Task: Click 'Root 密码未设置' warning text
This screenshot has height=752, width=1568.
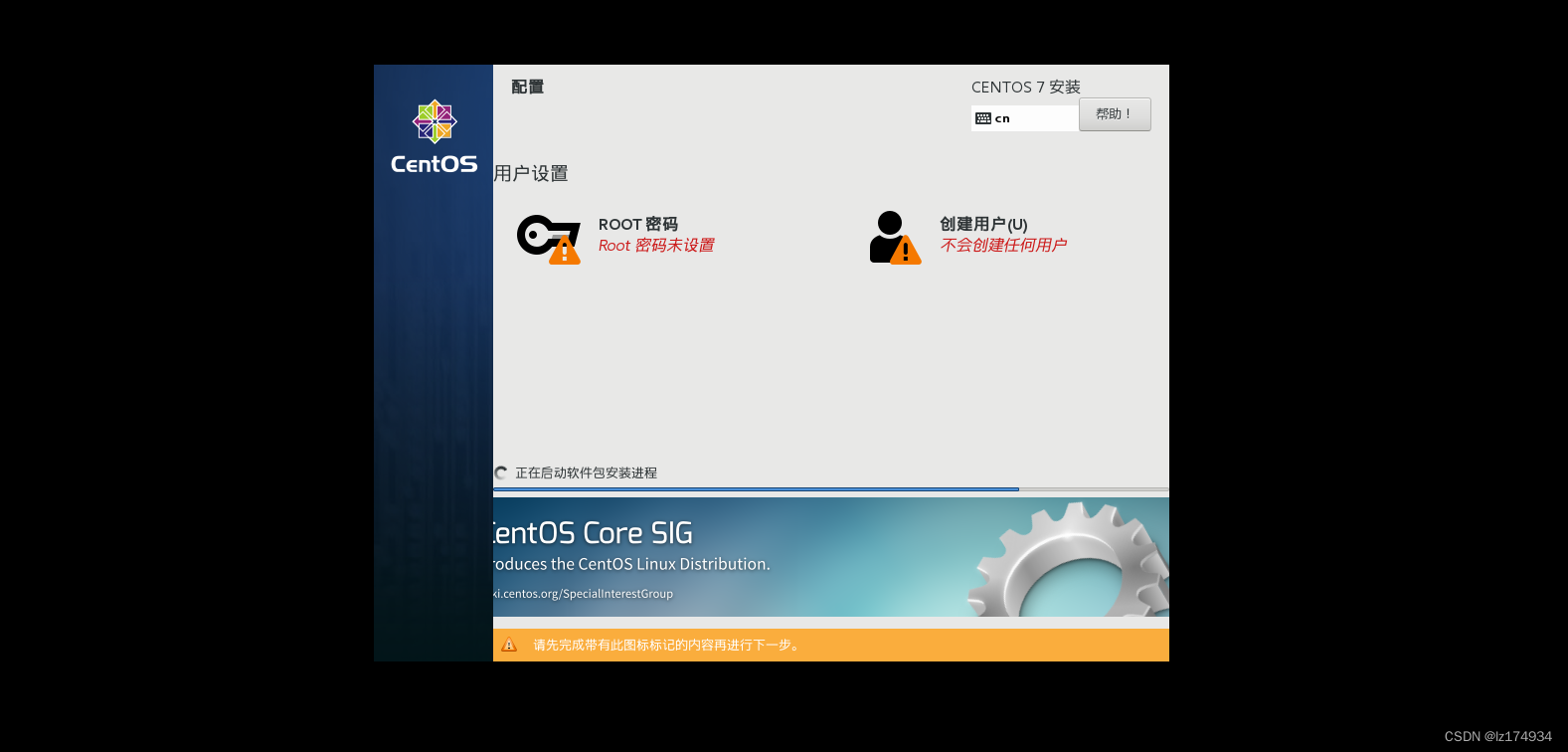Action: (x=656, y=246)
